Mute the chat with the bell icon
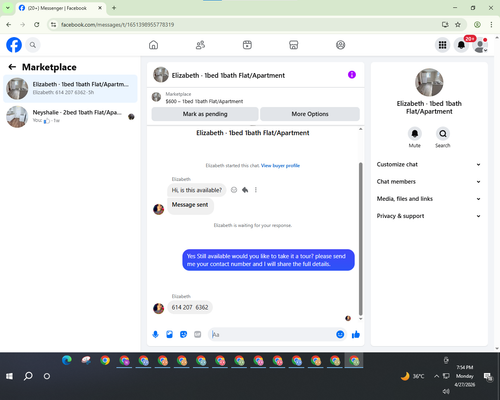Image resolution: width=500 pixels, height=400 pixels. click(x=415, y=134)
